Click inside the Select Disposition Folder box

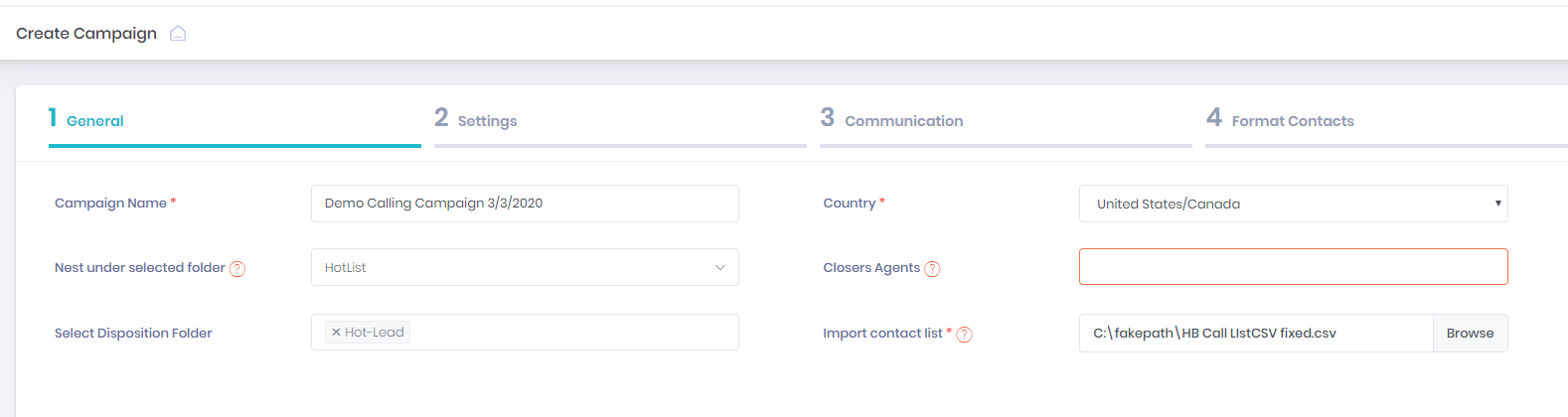[x=525, y=333]
